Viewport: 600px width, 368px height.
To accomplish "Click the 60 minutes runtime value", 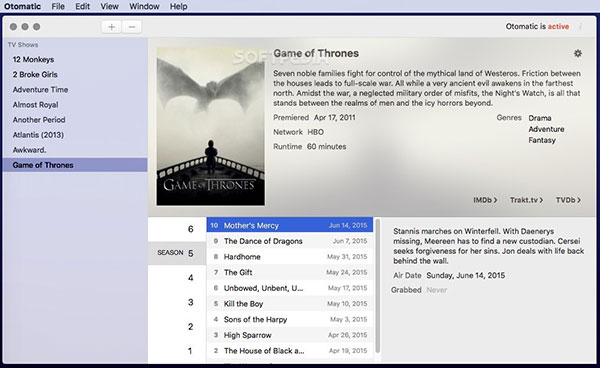I will click(326, 147).
